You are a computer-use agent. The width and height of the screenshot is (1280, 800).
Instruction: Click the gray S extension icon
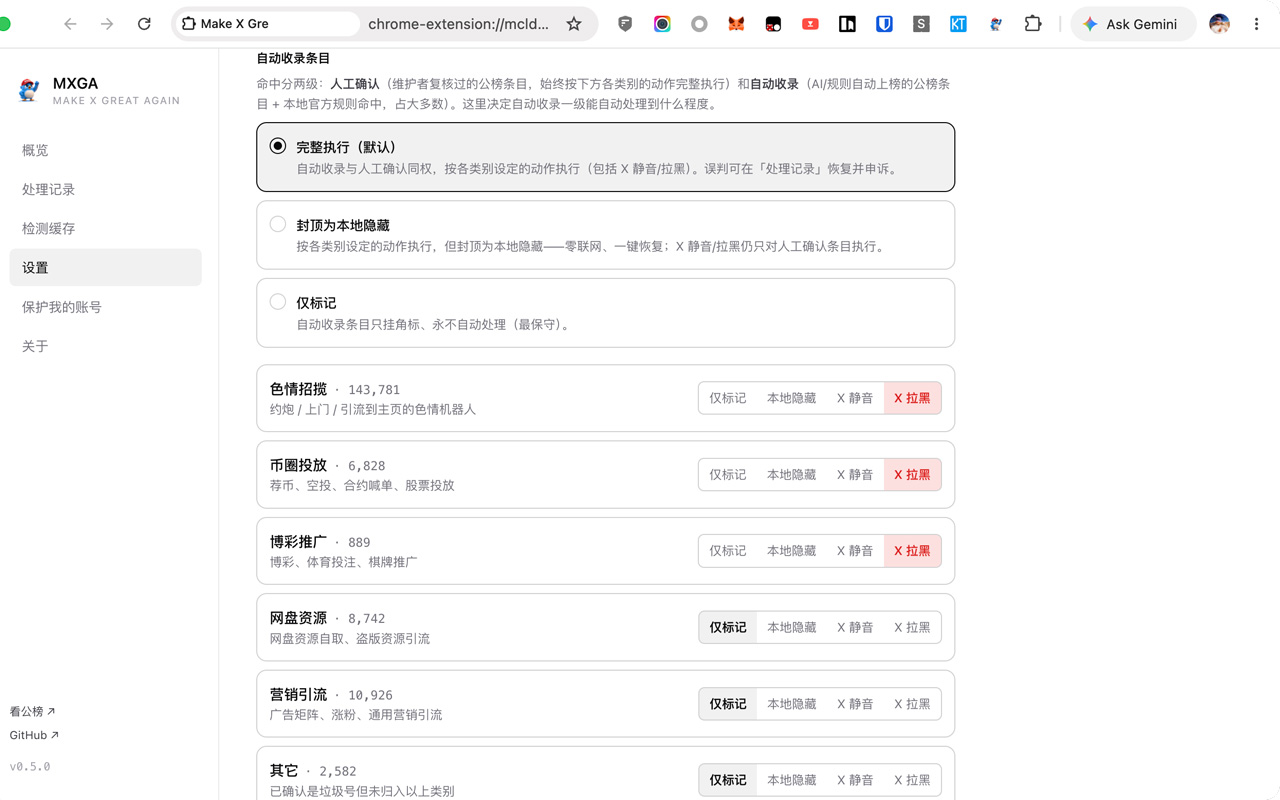[921, 24]
